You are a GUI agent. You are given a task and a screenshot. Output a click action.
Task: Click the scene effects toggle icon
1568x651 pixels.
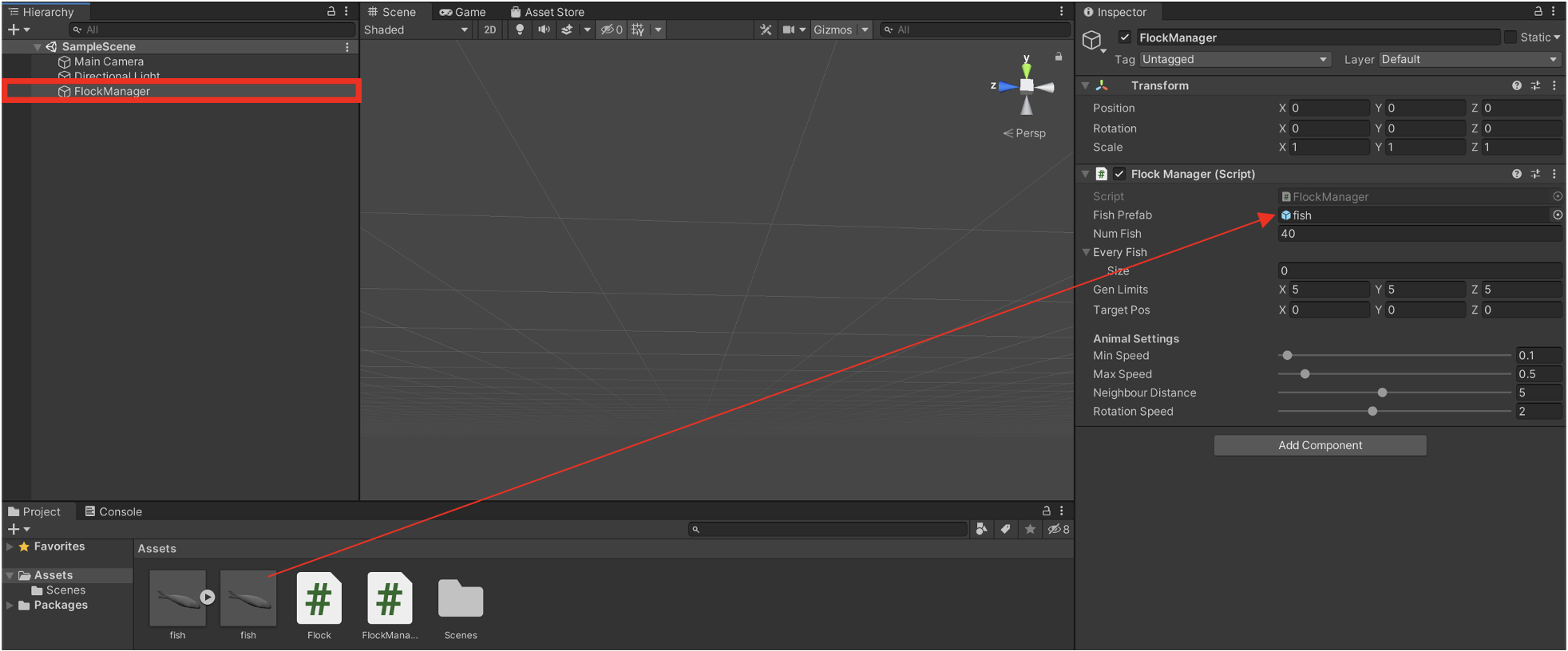[x=567, y=30]
